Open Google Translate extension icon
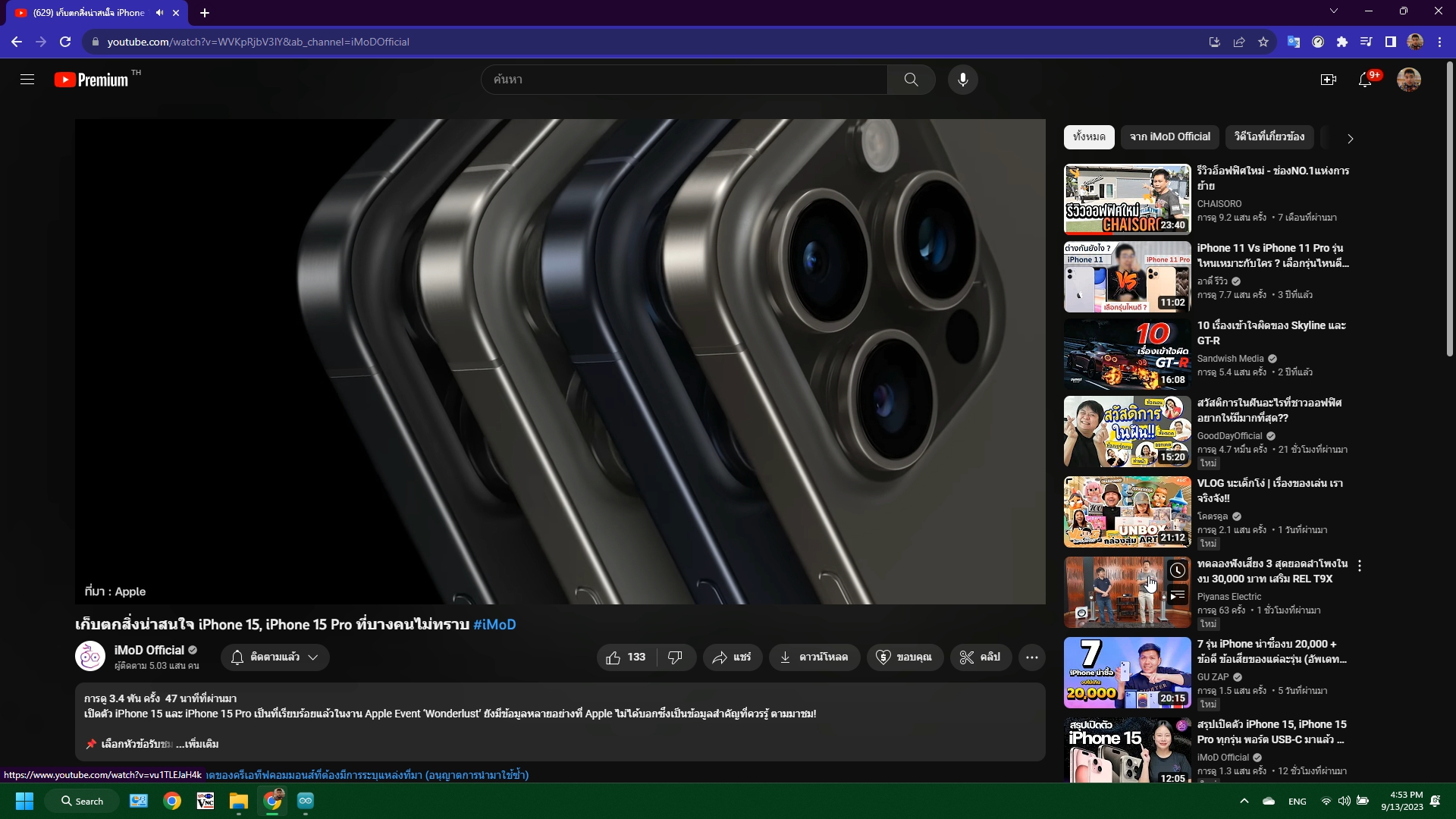Viewport: 1456px width, 819px height. (1294, 42)
